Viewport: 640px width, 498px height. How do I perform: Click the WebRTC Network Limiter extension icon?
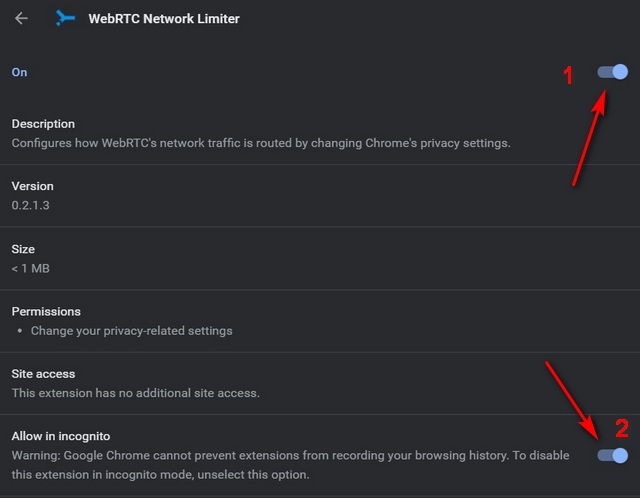click(x=65, y=18)
